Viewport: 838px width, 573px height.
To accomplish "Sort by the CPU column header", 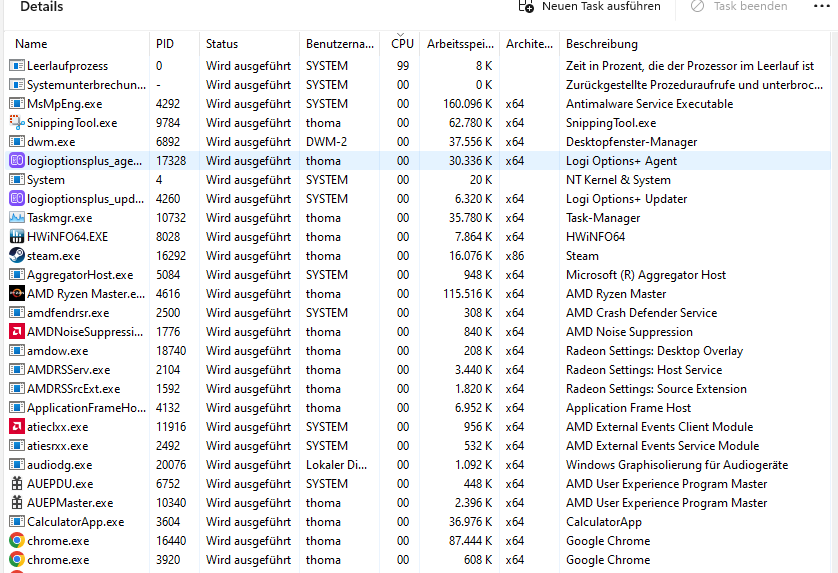I will coord(401,44).
